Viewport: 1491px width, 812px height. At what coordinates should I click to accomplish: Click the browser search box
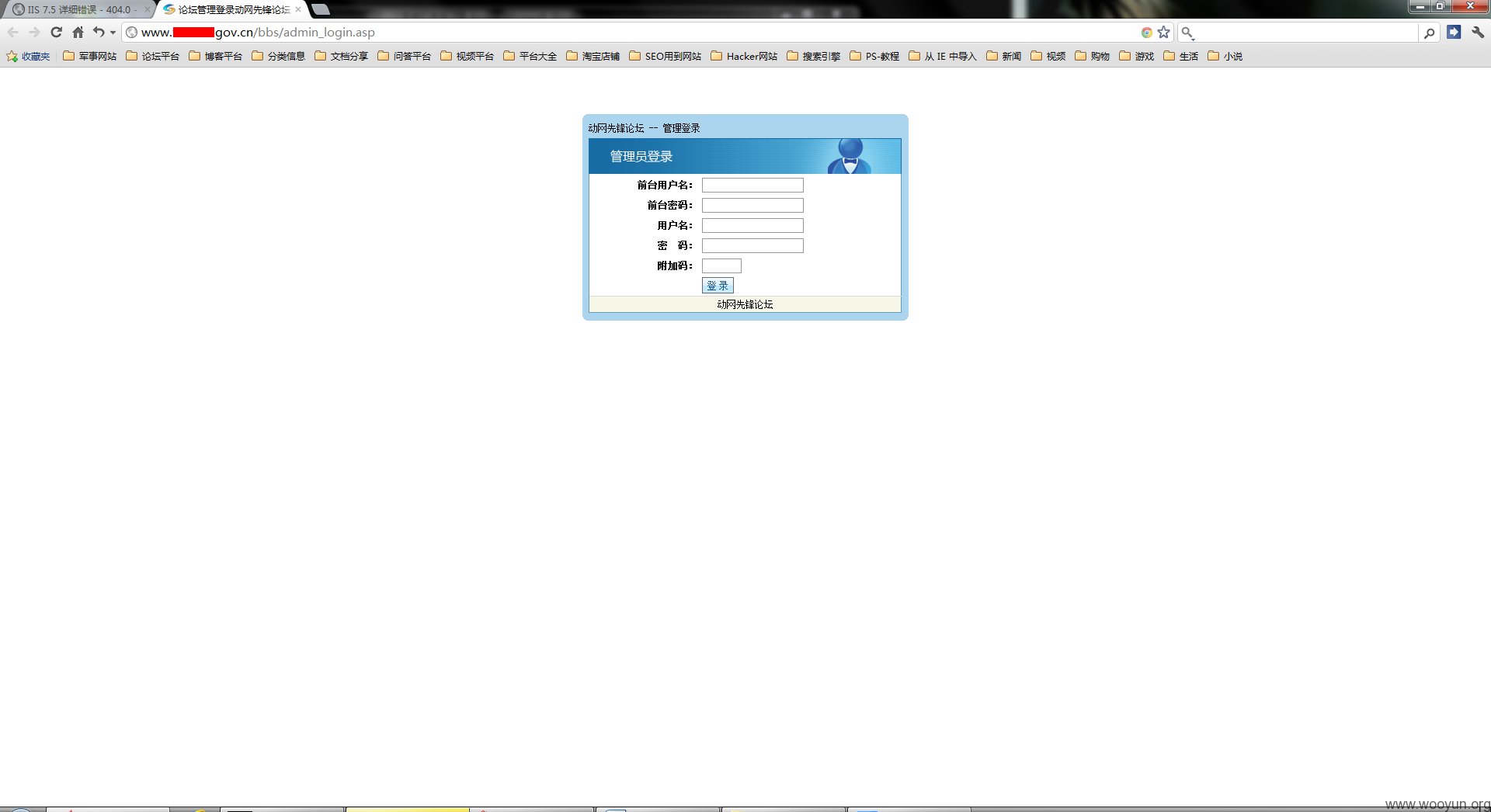coord(1305,33)
